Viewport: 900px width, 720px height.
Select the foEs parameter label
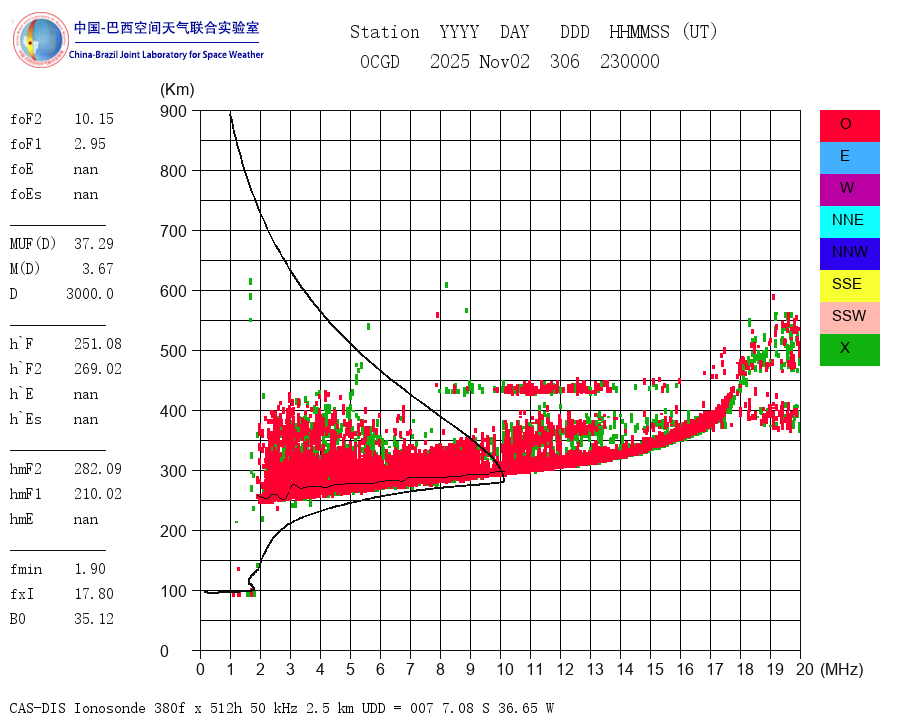click(26, 194)
